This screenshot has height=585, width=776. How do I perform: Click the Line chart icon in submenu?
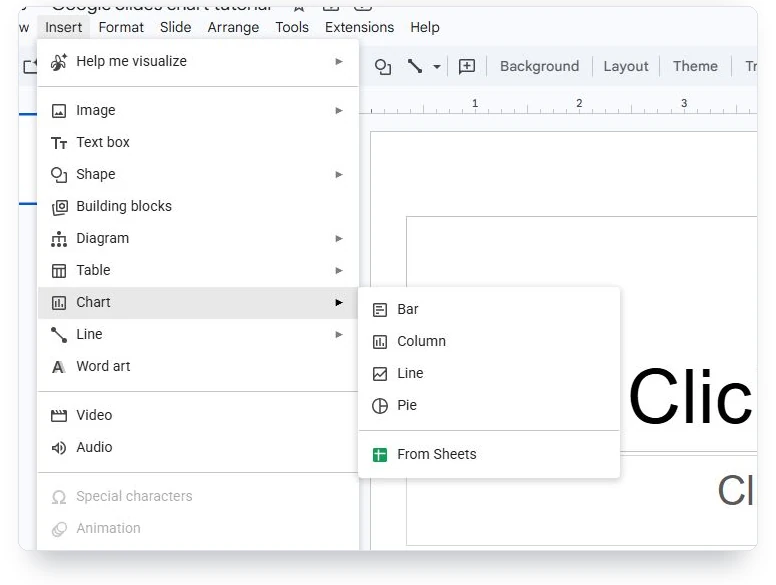(x=380, y=374)
